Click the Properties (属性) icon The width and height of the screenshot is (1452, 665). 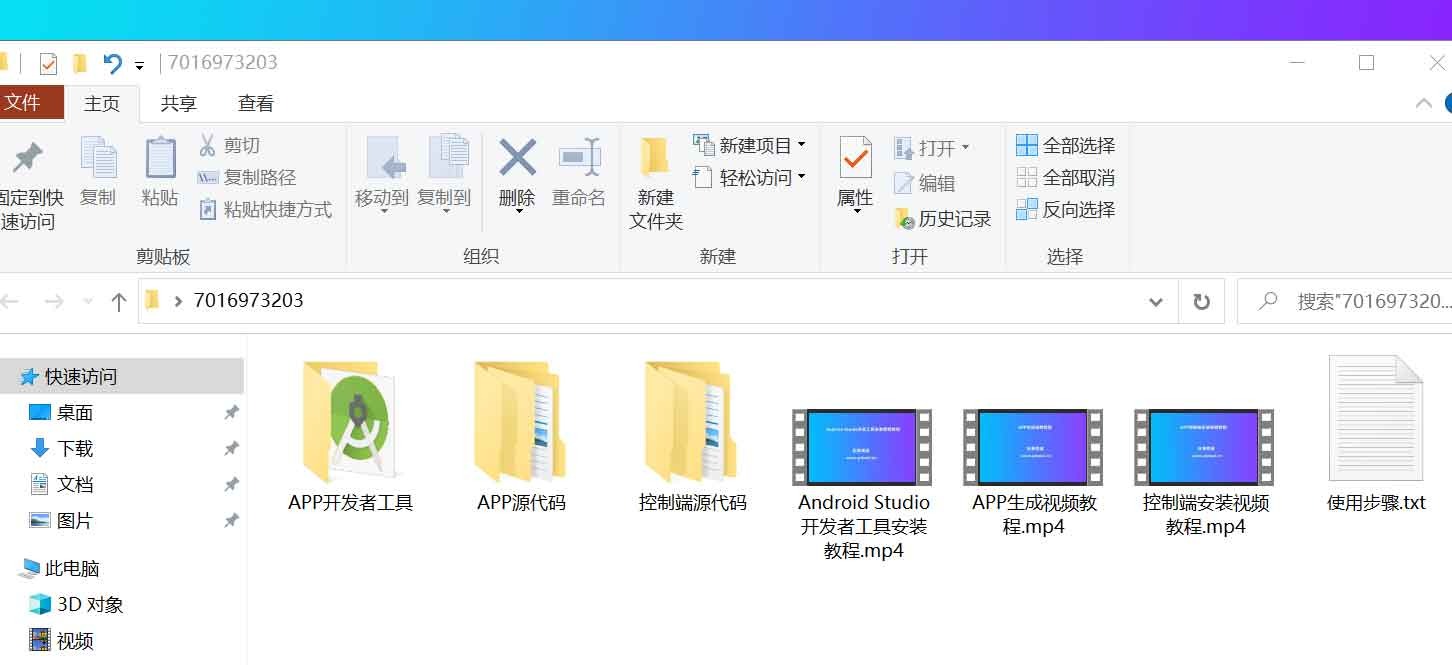tap(855, 160)
